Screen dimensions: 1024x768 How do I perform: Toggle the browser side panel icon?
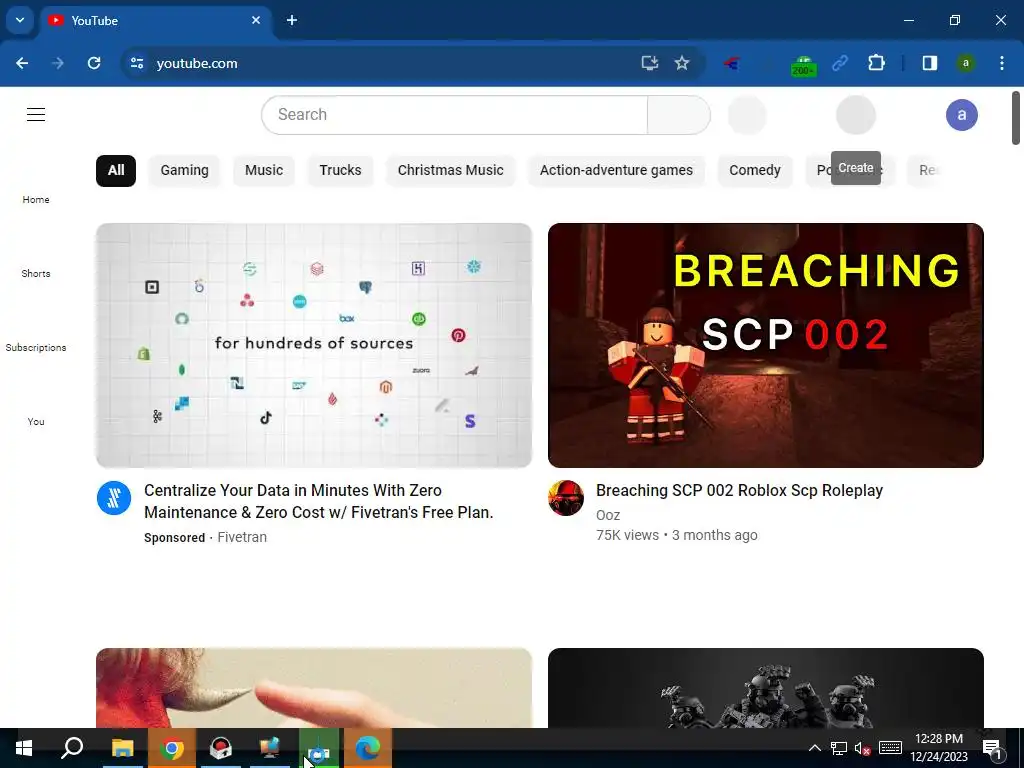coord(930,63)
